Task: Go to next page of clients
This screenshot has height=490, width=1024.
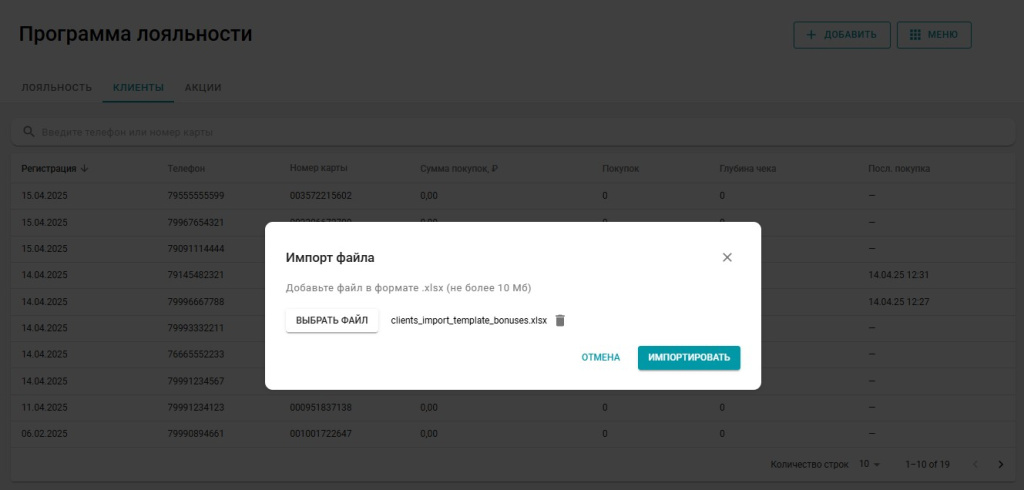Action: click(1000, 464)
